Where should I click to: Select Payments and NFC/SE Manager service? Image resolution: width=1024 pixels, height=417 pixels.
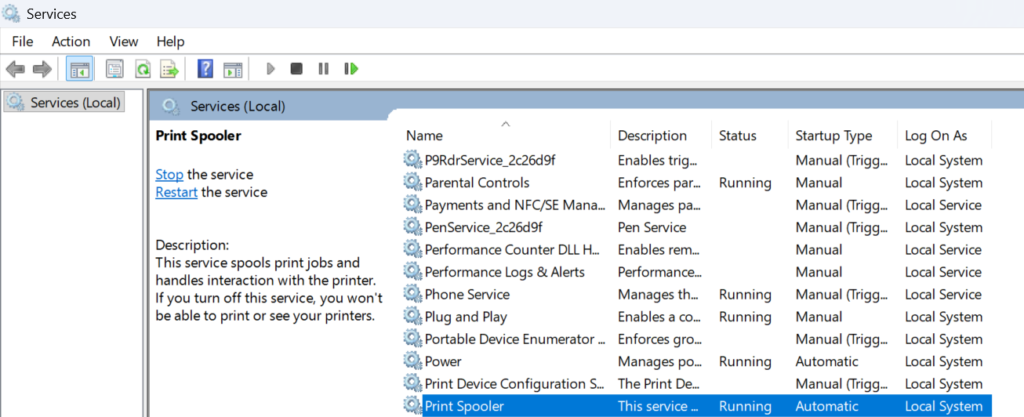tap(515, 205)
